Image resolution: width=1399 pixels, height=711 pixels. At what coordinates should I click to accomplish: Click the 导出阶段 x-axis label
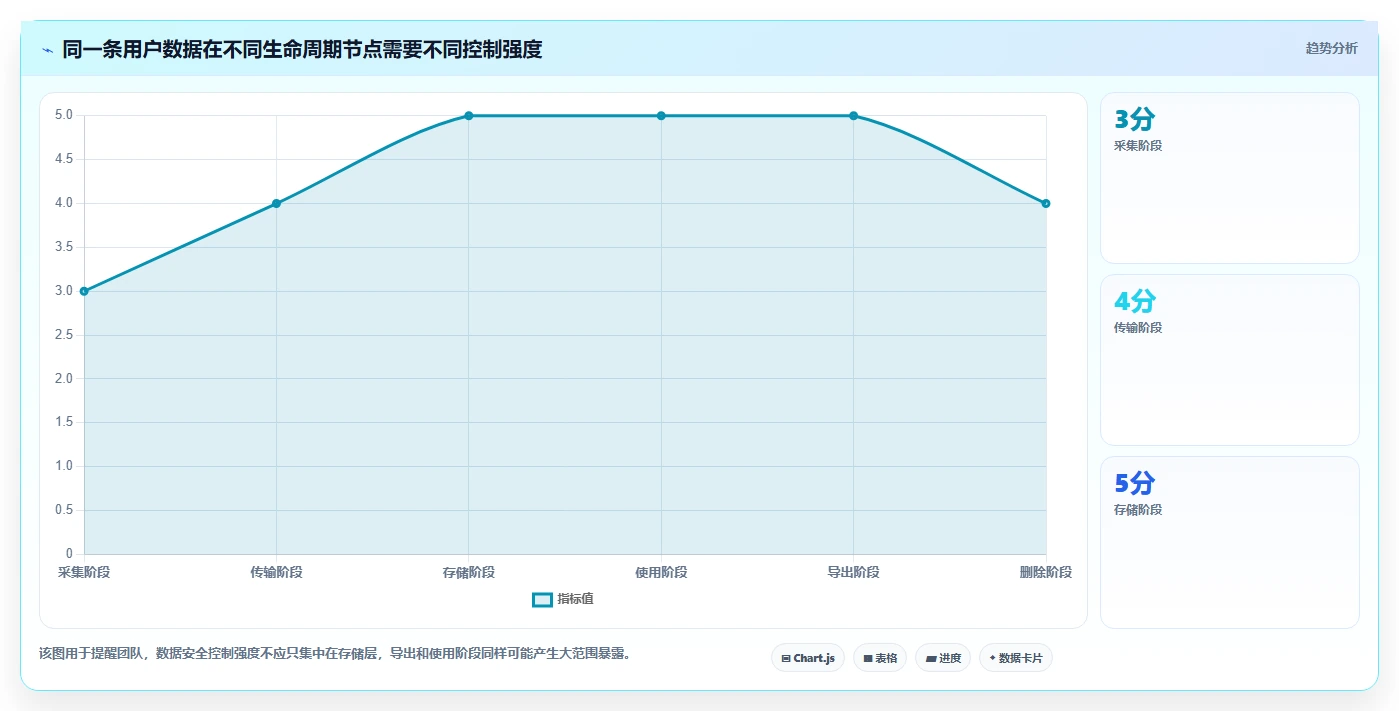[x=853, y=572]
